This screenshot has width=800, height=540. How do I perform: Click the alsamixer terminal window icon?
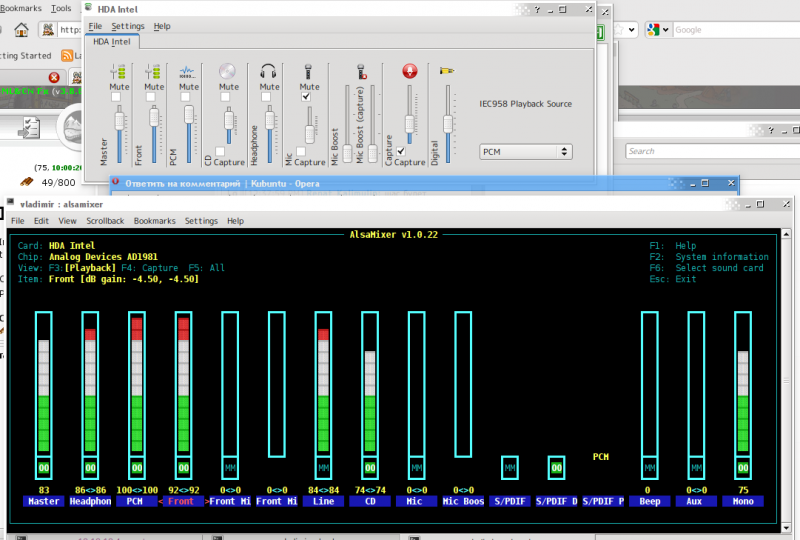tap(11, 203)
